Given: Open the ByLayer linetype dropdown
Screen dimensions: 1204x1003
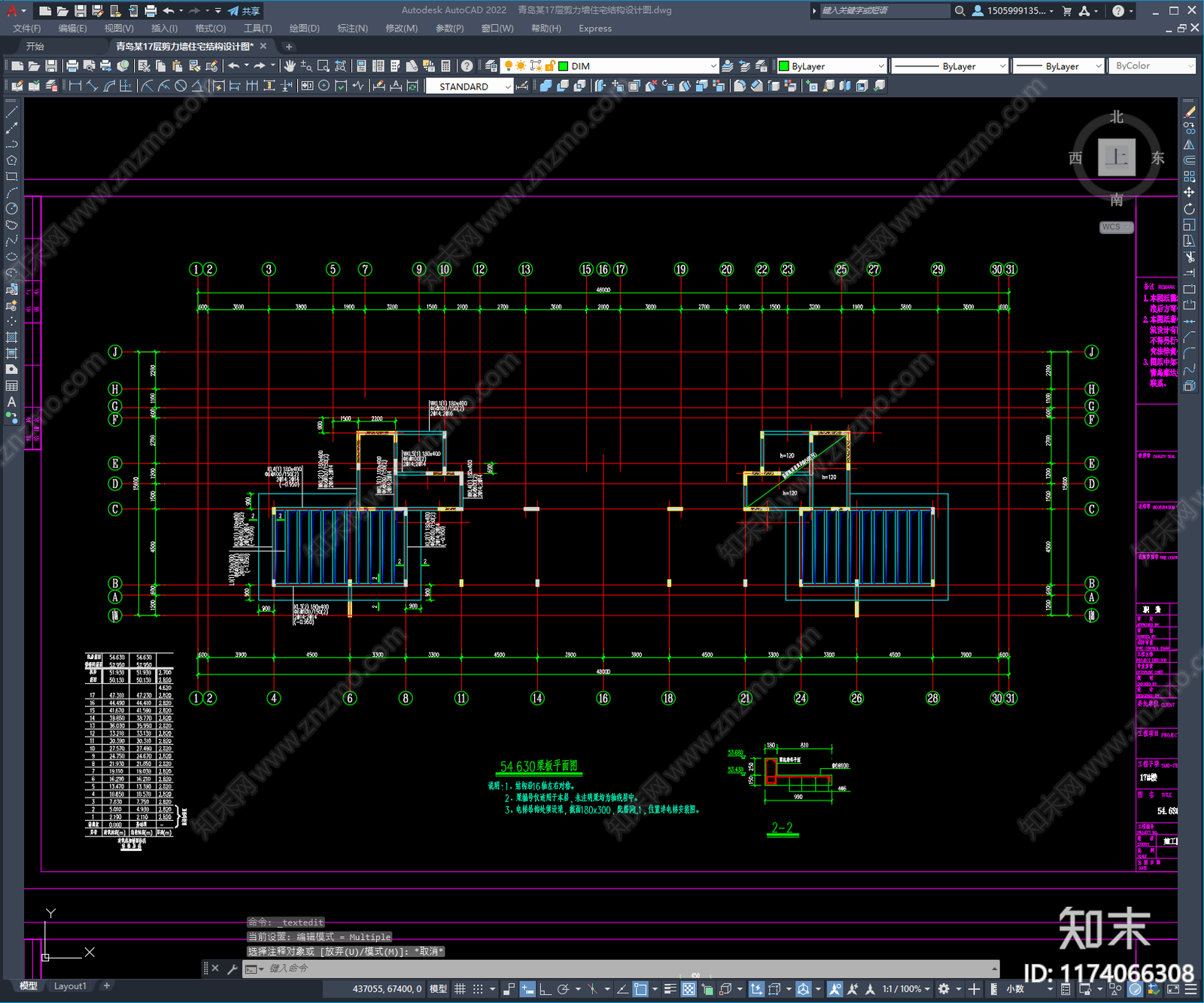Looking at the screenshot, I should coord(1002,66).
